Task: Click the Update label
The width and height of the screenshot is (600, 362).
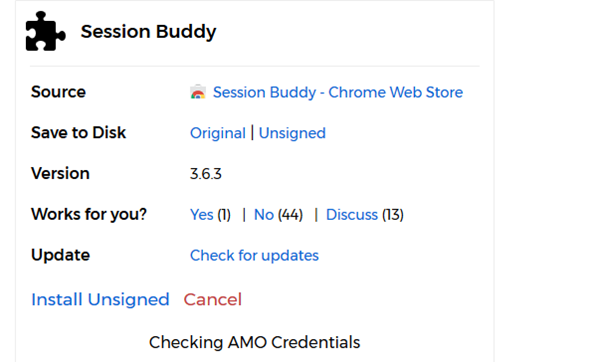Action: 60,255
